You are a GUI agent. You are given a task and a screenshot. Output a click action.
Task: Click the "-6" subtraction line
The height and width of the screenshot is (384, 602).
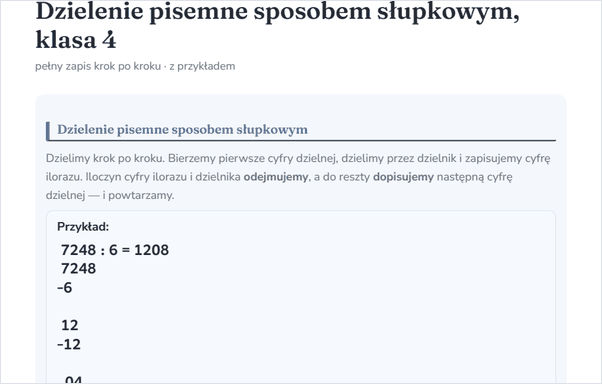click(x=64, y=287)
